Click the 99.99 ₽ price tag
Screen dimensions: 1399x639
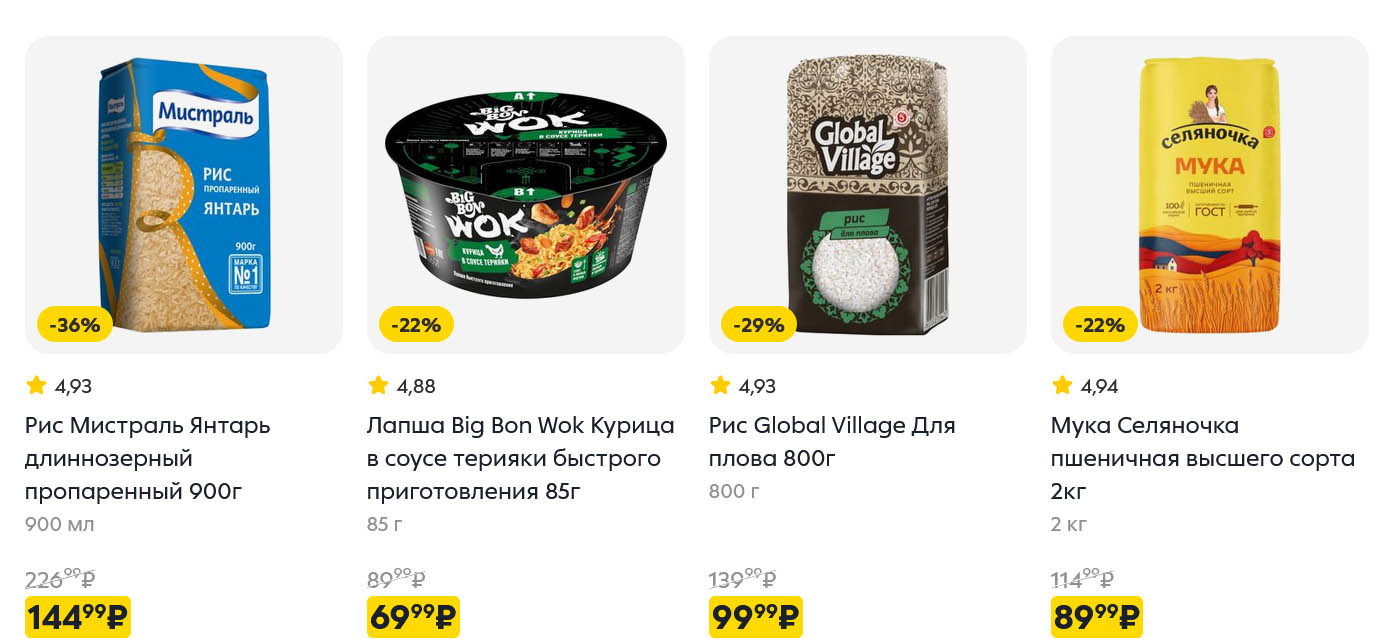pyautogui.click(x=755, y=617)
